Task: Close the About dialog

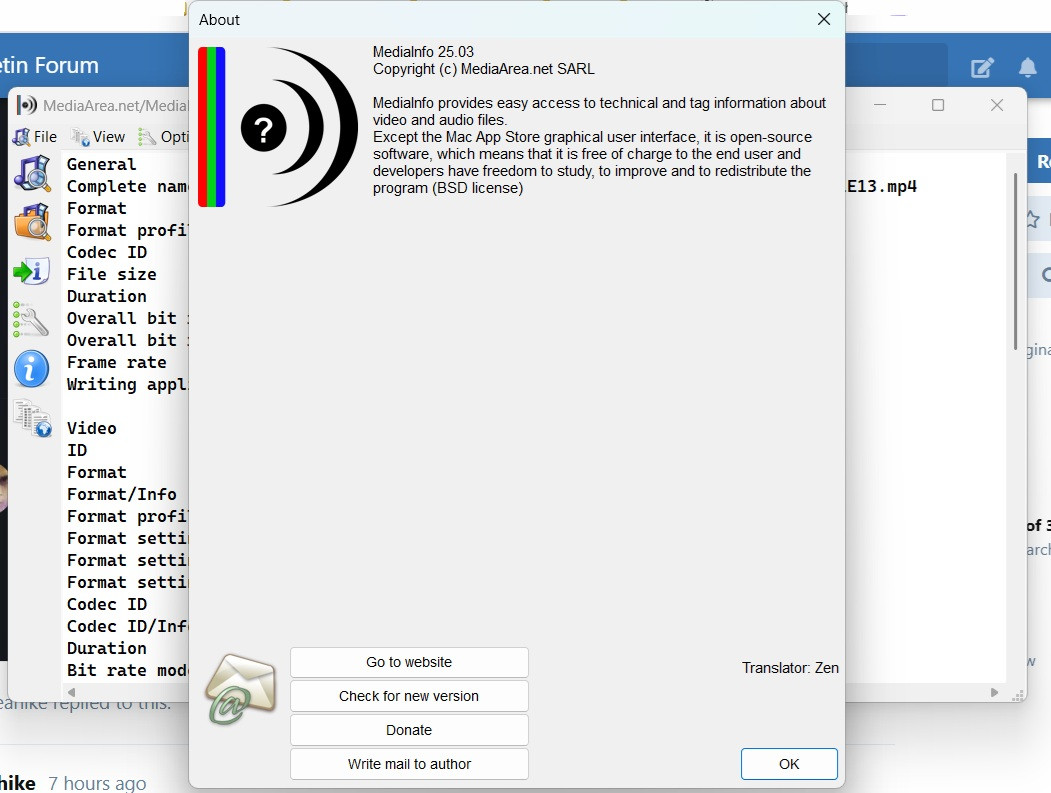Action: click(x=824, y=19)
